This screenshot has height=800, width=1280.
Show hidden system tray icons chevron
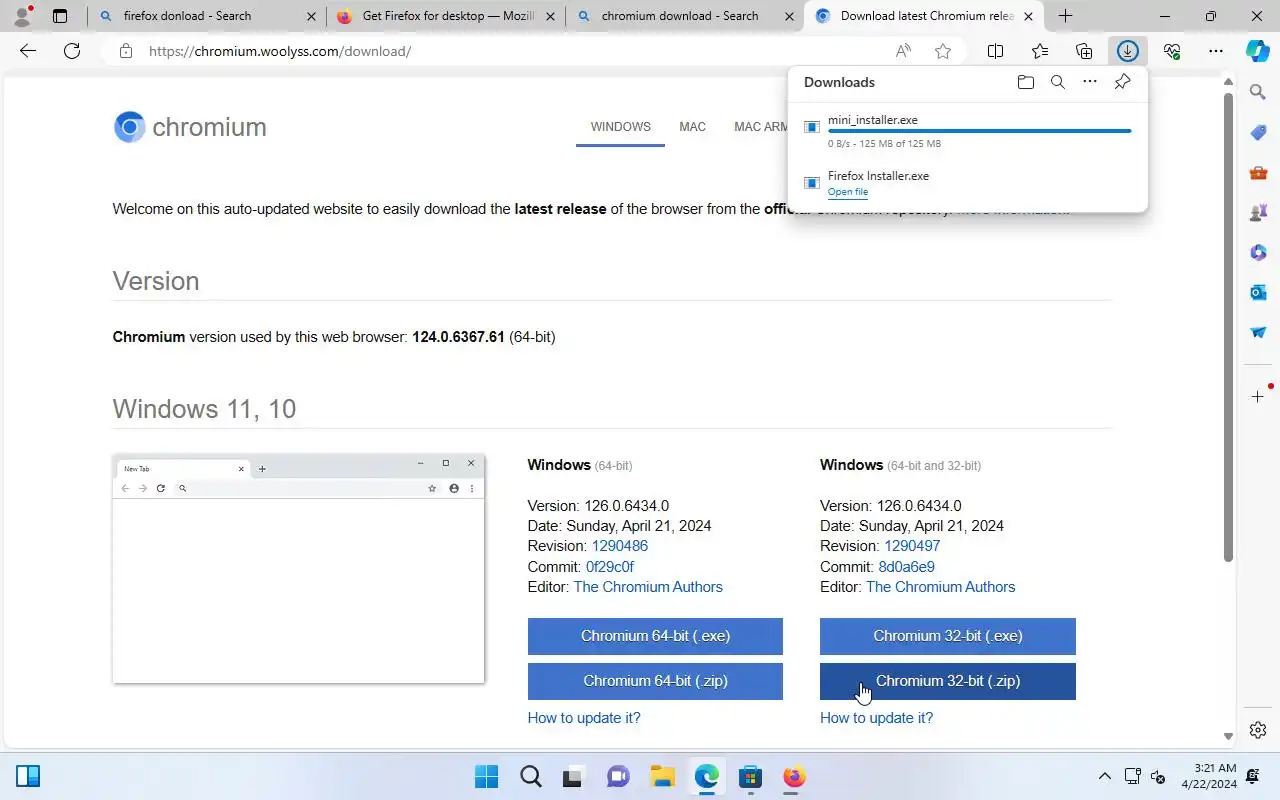tap(1105, 776)
